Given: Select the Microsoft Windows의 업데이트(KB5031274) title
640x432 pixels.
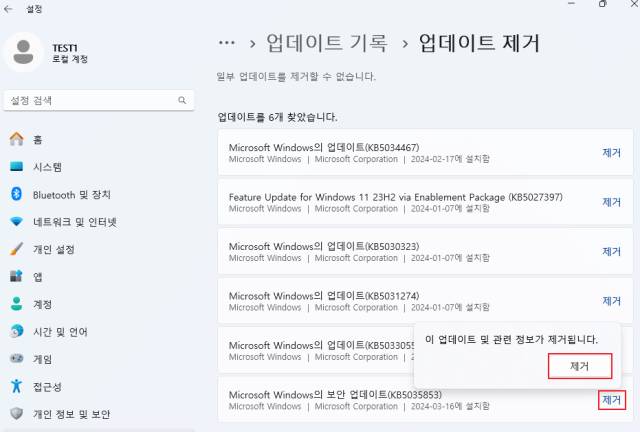Looking at the screenshot, I should (x=324, y=296).
